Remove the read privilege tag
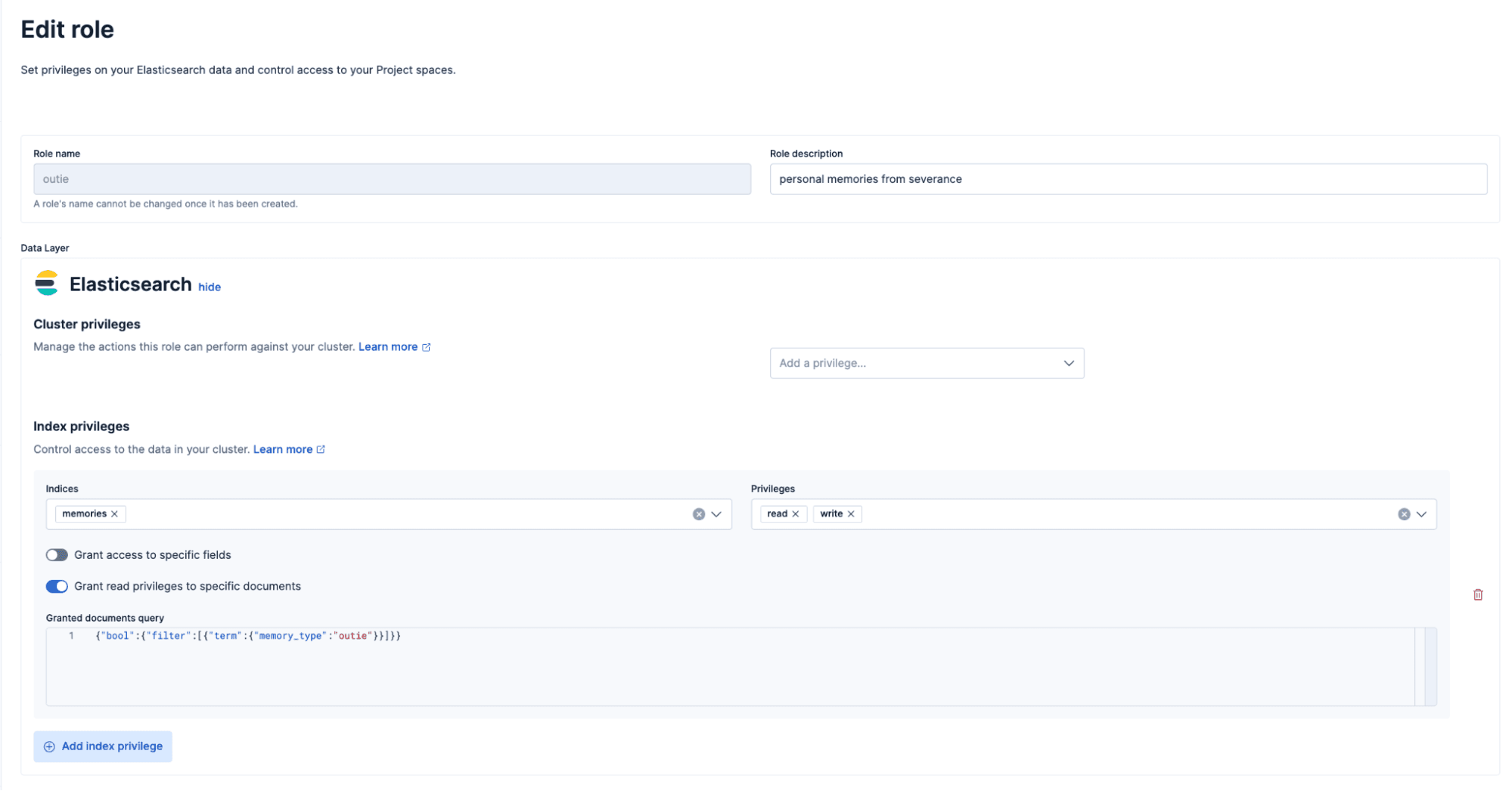This screenshot has height=791, width=1512. click(x=796, y=513)
